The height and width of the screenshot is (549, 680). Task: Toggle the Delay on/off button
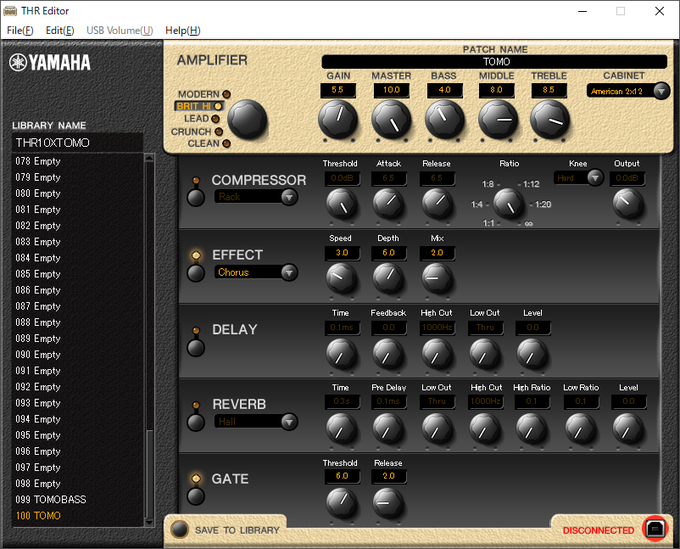[x=196, y=348]
